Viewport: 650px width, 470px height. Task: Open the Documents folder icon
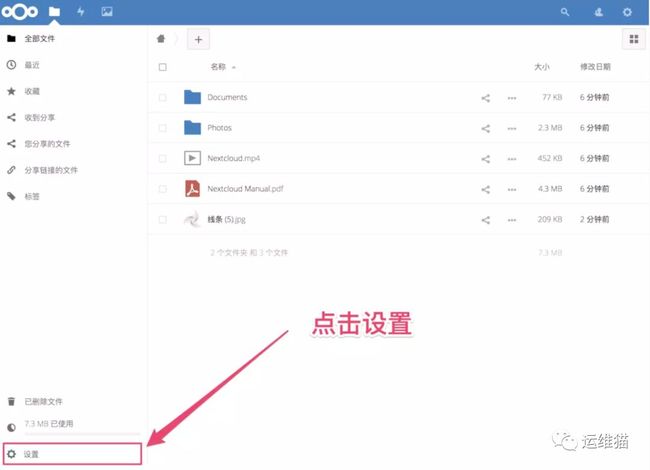tap(192, 97)
